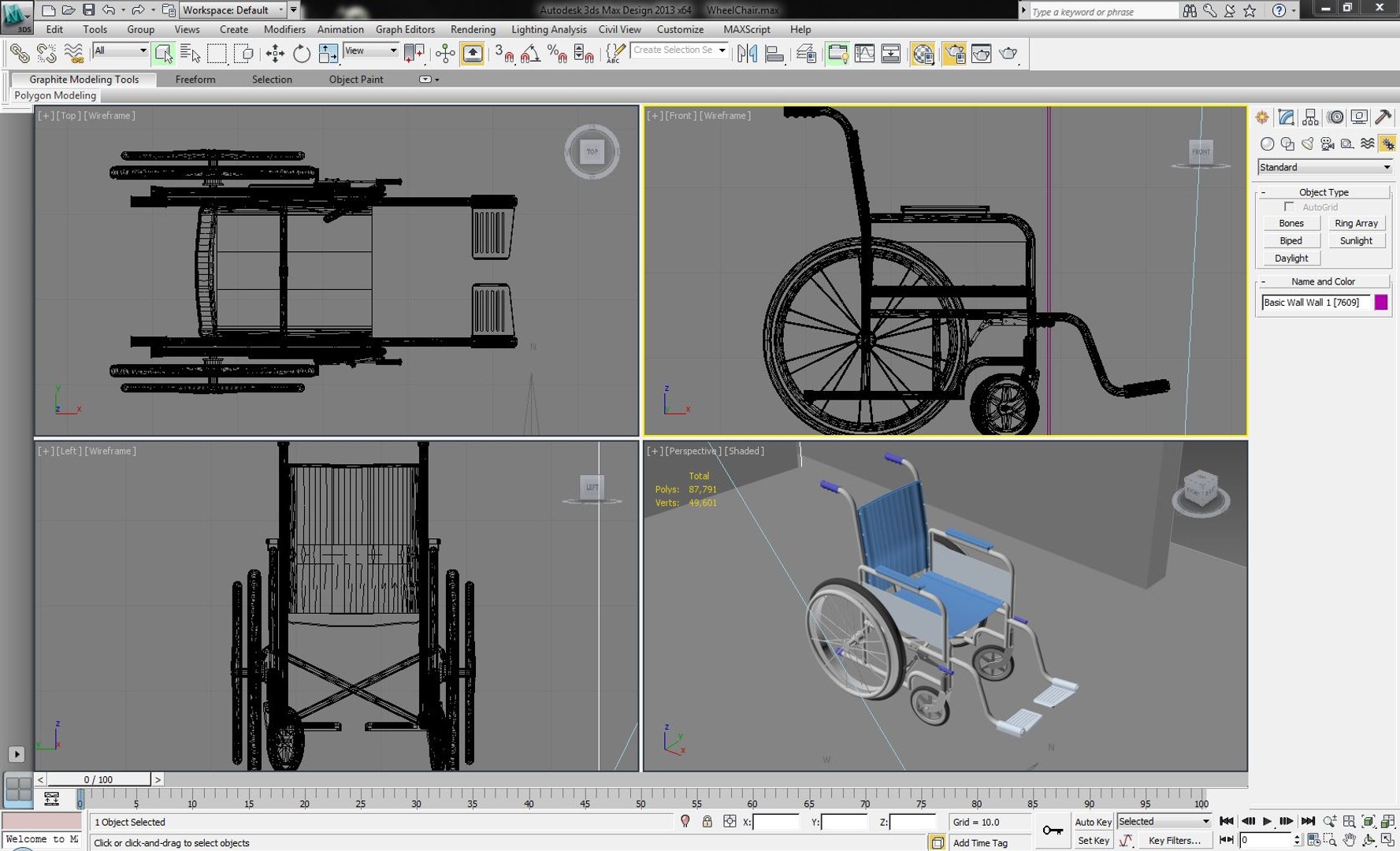Toggle Auto Key mode
This screenshot has width=1400, height=851.
point(1093,822)
